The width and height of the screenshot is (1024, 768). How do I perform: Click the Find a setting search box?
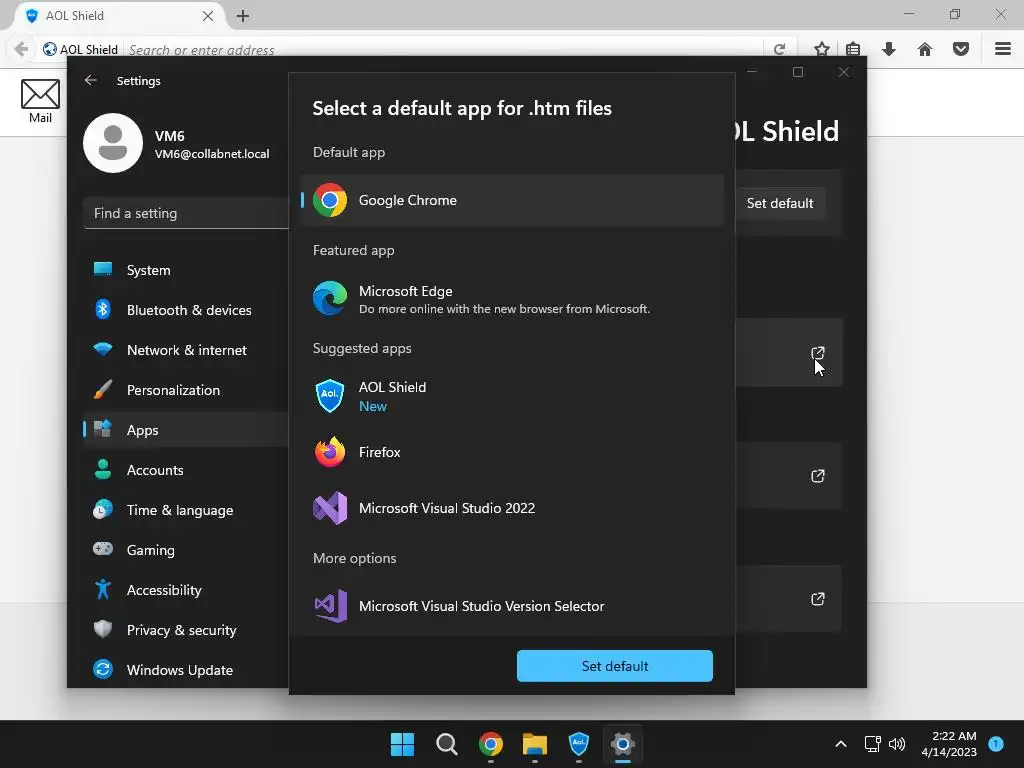[x=186, y=213]
